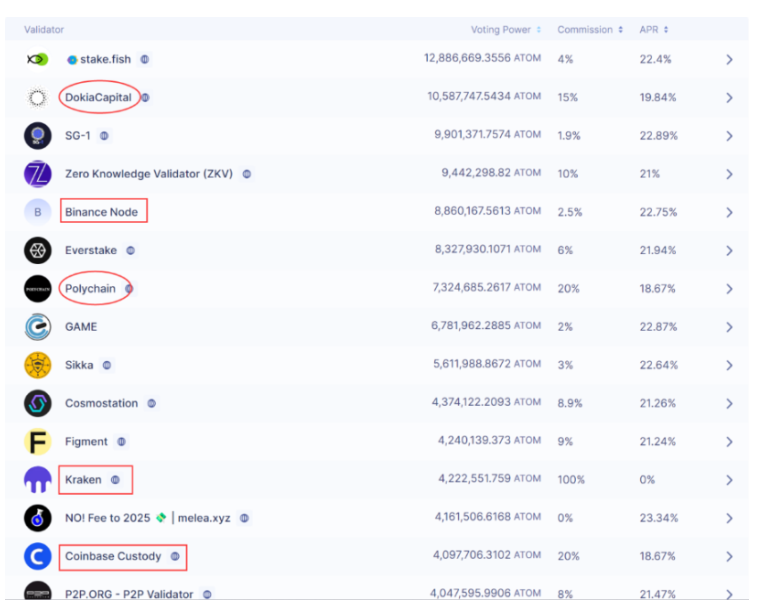Select the P2P.ORG - P2P Validator name

coord(129,594)
